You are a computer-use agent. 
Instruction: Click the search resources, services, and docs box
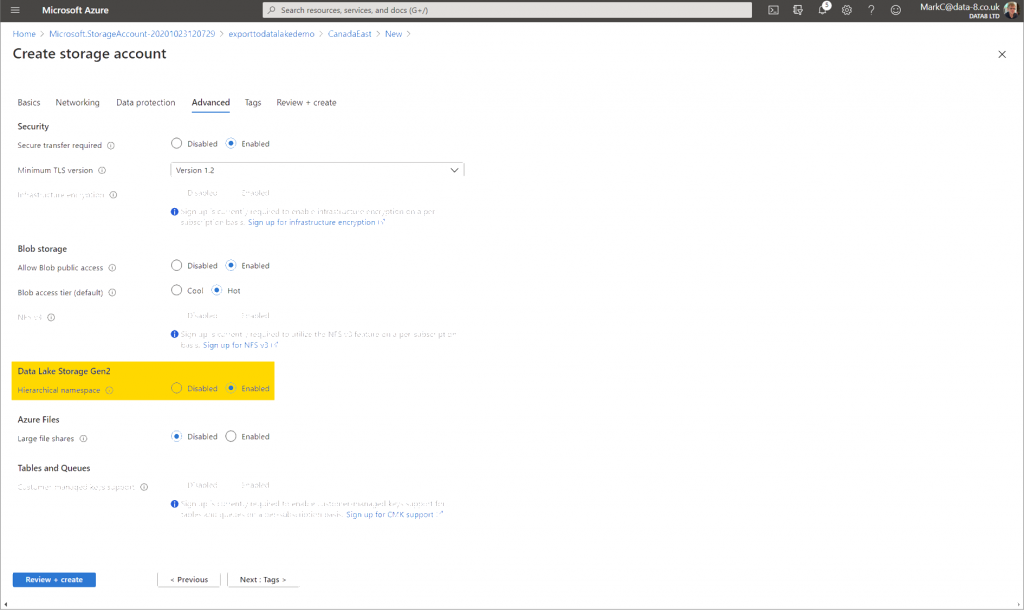(507, 10)
